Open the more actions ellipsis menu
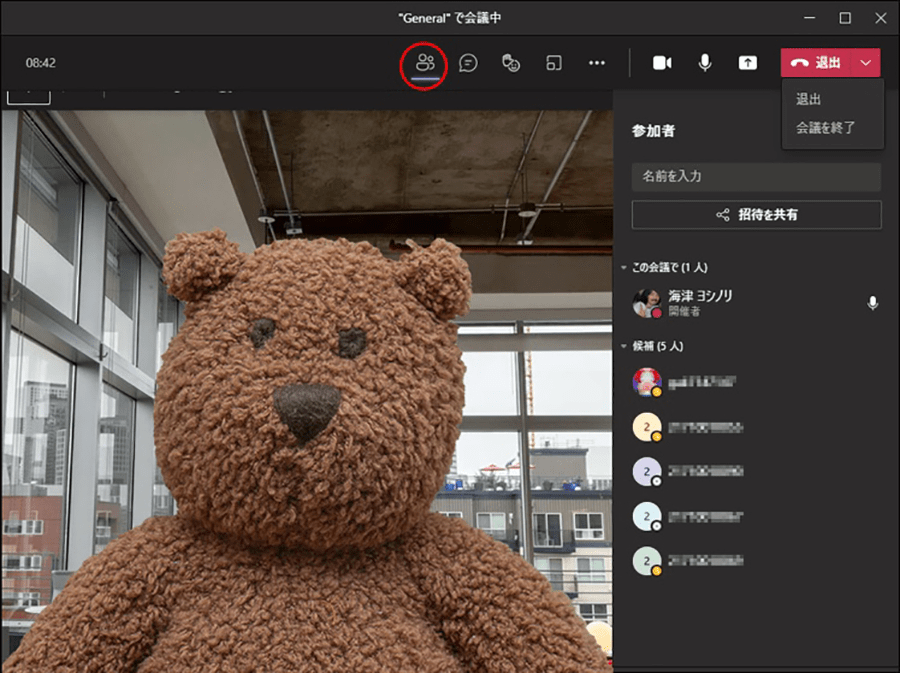 [597, 63]
